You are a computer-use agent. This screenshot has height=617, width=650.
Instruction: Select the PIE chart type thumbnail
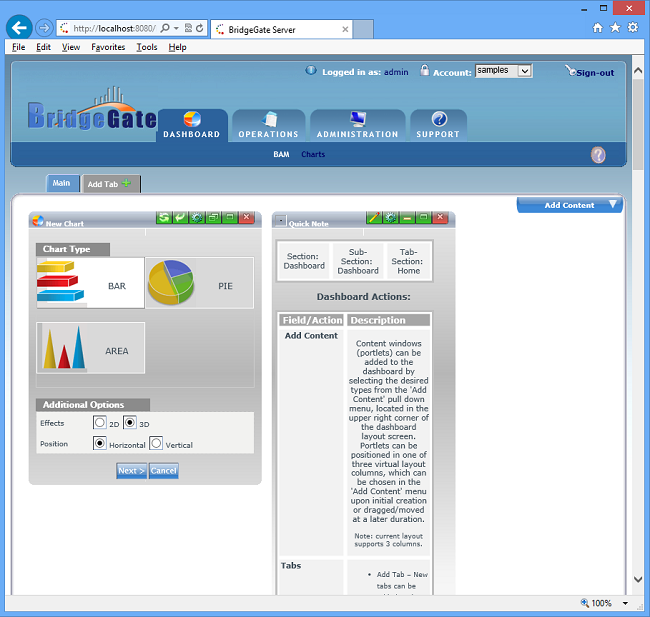(x=199, y=283)
